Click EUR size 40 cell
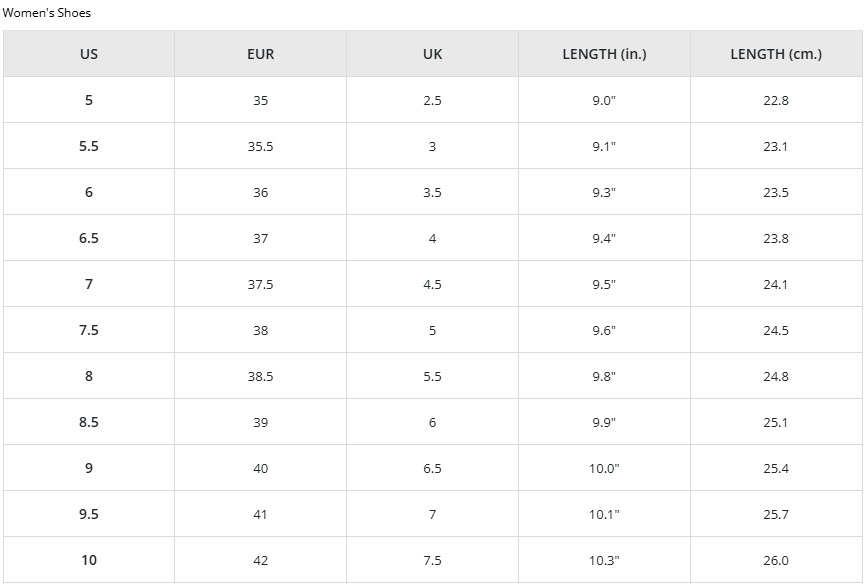Screen dimensions: 866x584 click(x=261, y=468)
